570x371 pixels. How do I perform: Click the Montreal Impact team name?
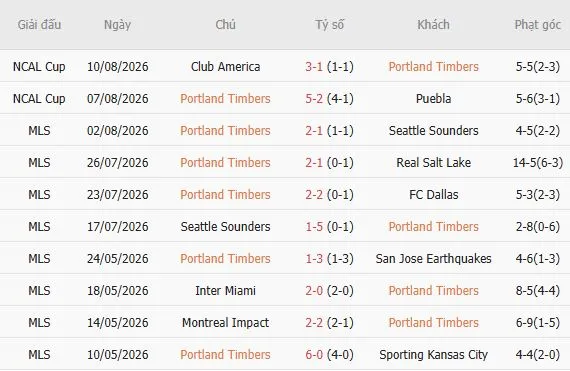click(225, 322)
